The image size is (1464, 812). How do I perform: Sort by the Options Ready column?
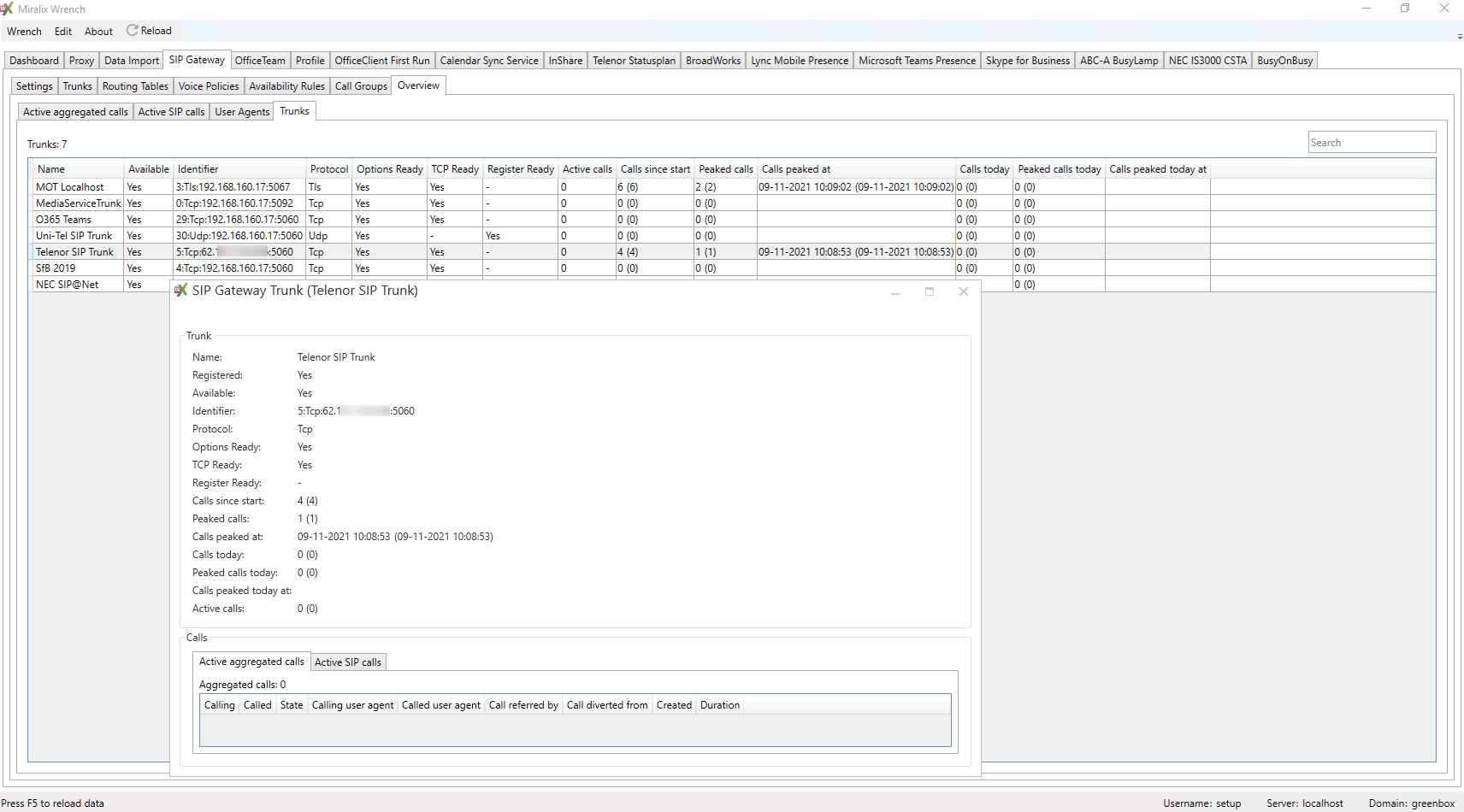(390, 169)
